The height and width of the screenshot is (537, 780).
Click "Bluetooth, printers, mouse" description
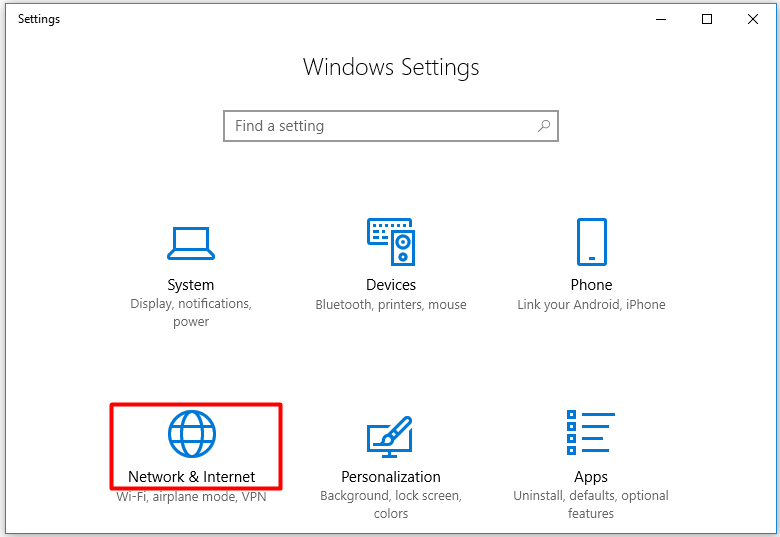(x=391, y=305)
